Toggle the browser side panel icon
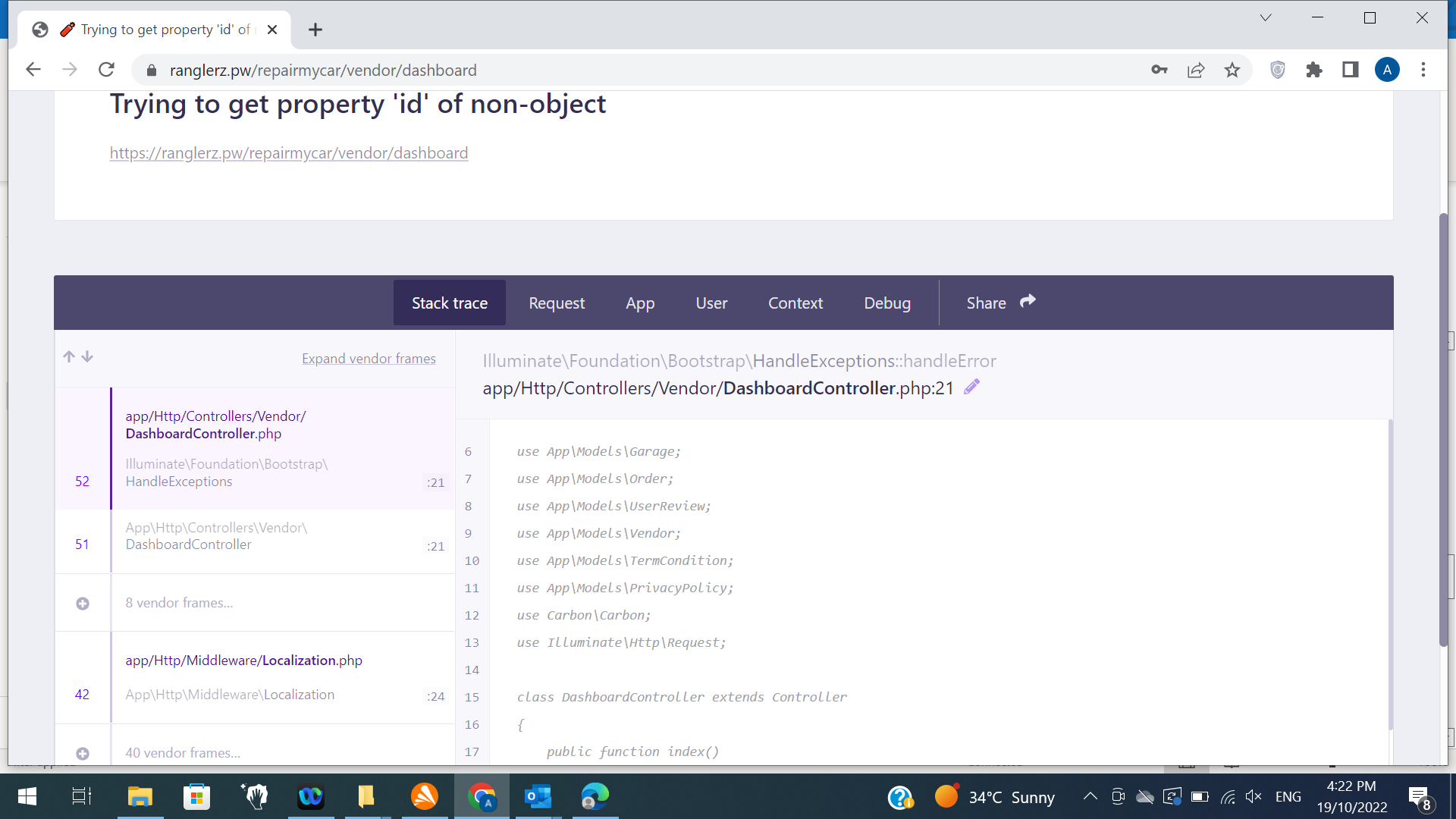Viewport: 1456px width, 819px height. point(1351,71)
